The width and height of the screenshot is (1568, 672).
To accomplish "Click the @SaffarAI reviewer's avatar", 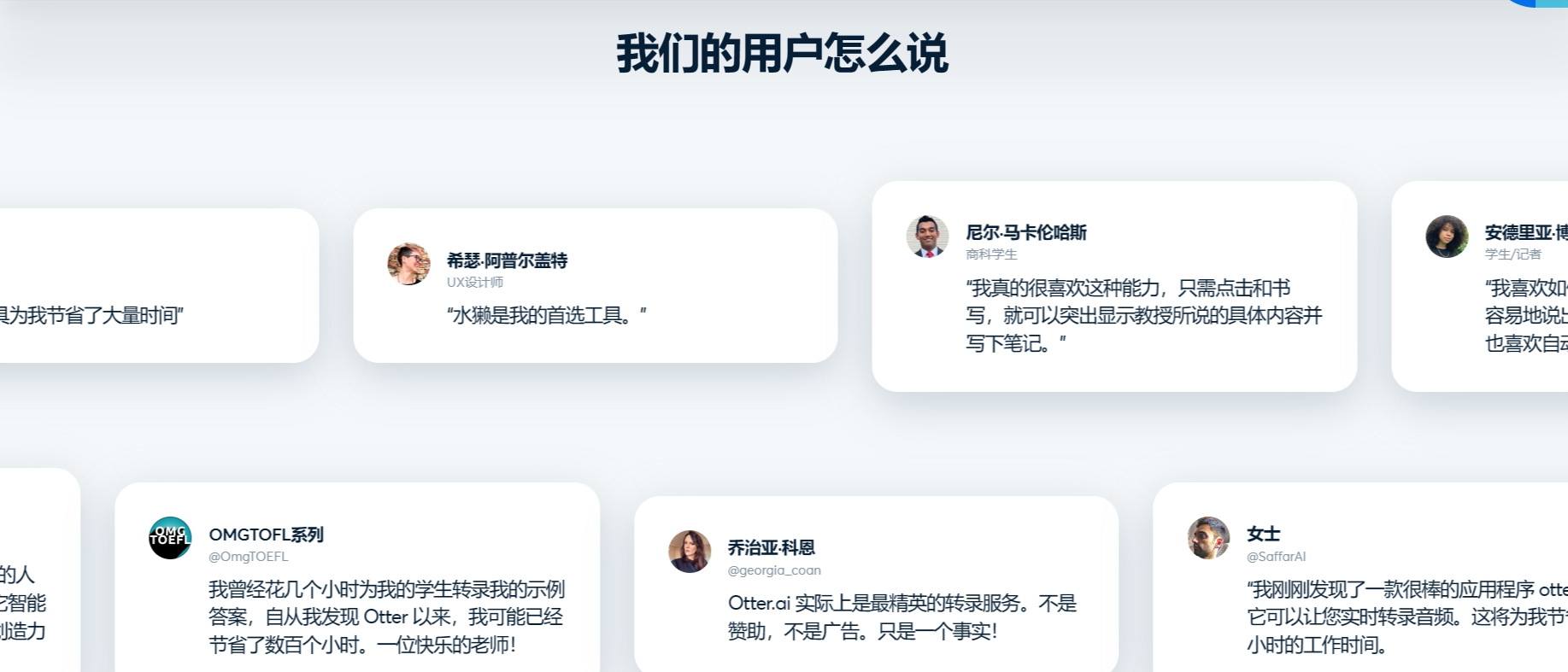I will click(1208, 538).
